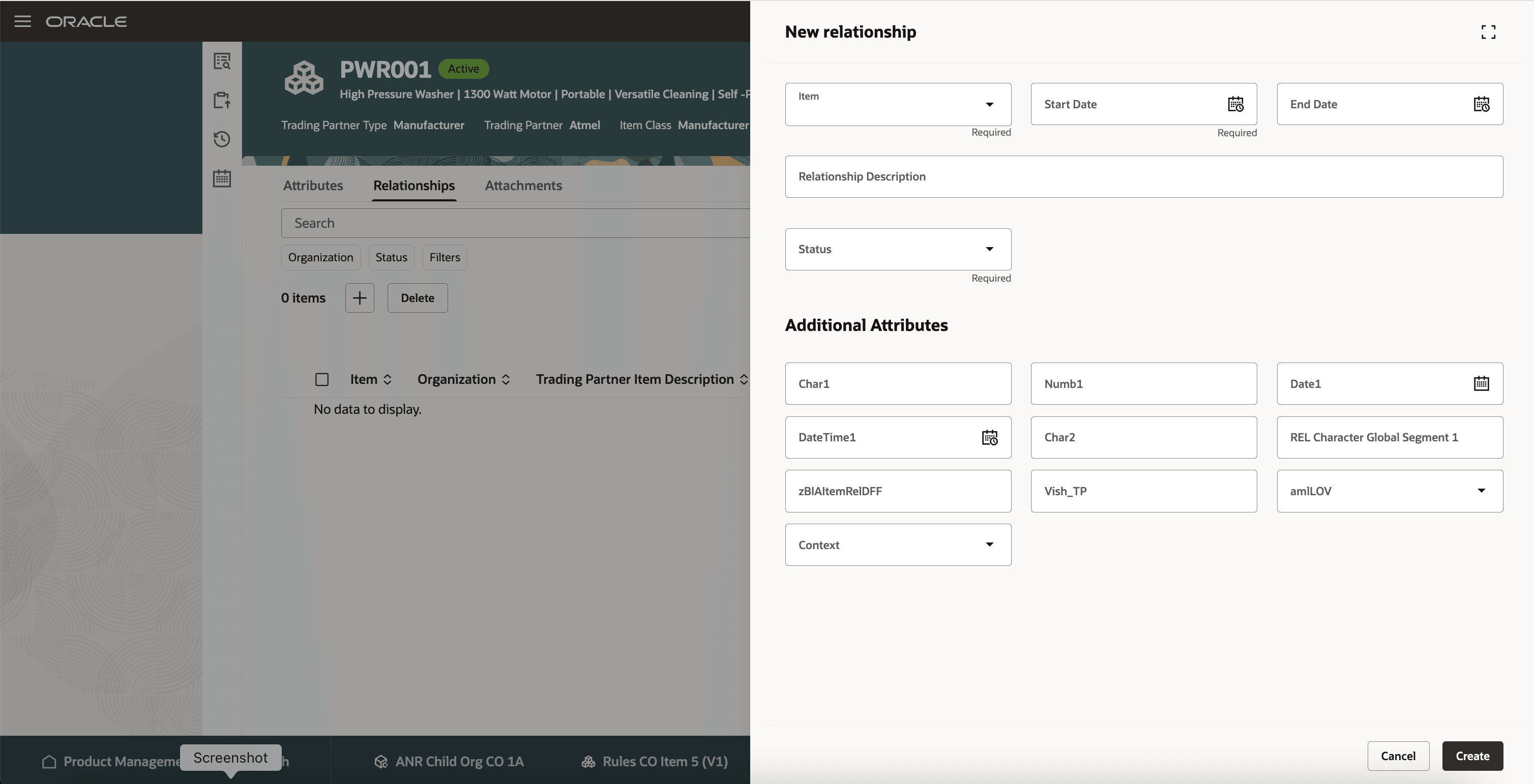
Task: Click the calendar sidebar icon
Action: 222,178
